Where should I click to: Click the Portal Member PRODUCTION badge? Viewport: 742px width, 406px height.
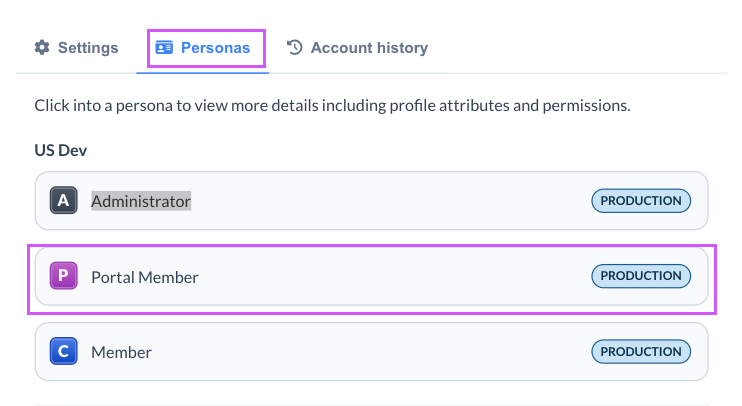(x=641, y=276)
